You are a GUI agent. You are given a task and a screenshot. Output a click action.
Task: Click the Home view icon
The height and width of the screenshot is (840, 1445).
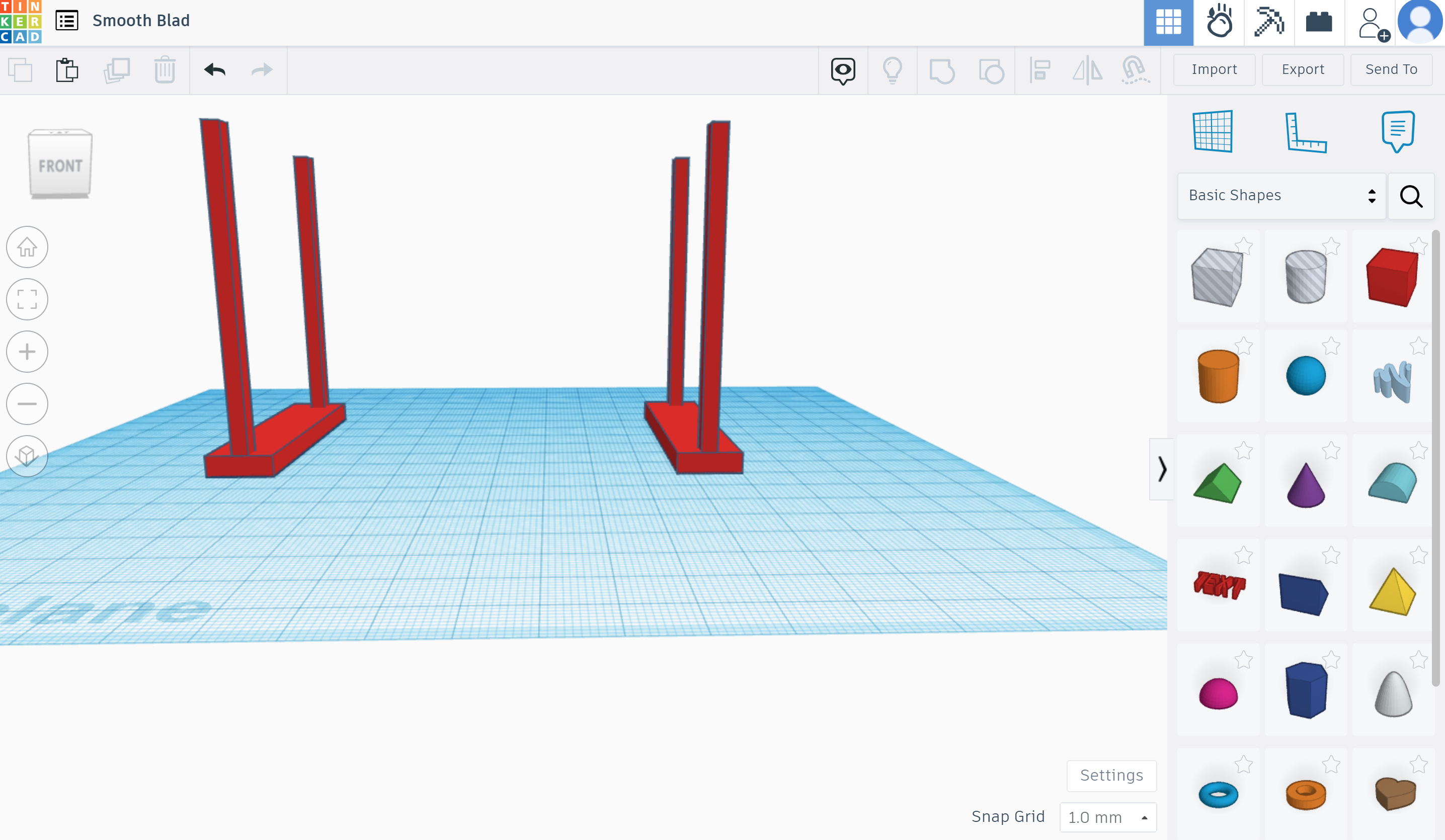click(x=27, y=247)
